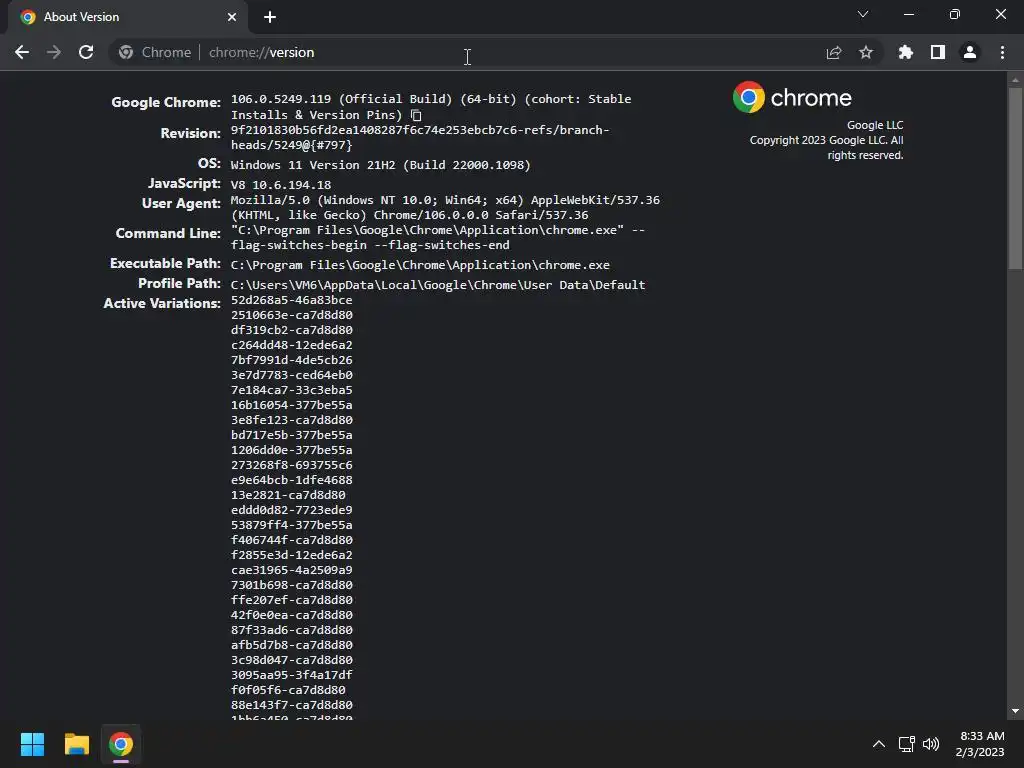
Task: Click the User Agent string Mozilla/5.0
Action: tap(445, 208)
